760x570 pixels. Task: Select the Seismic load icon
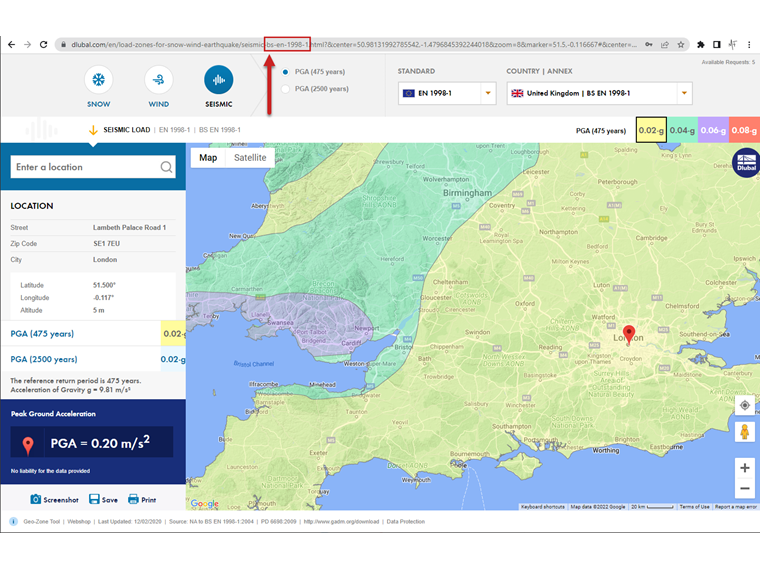click(219, 79)
